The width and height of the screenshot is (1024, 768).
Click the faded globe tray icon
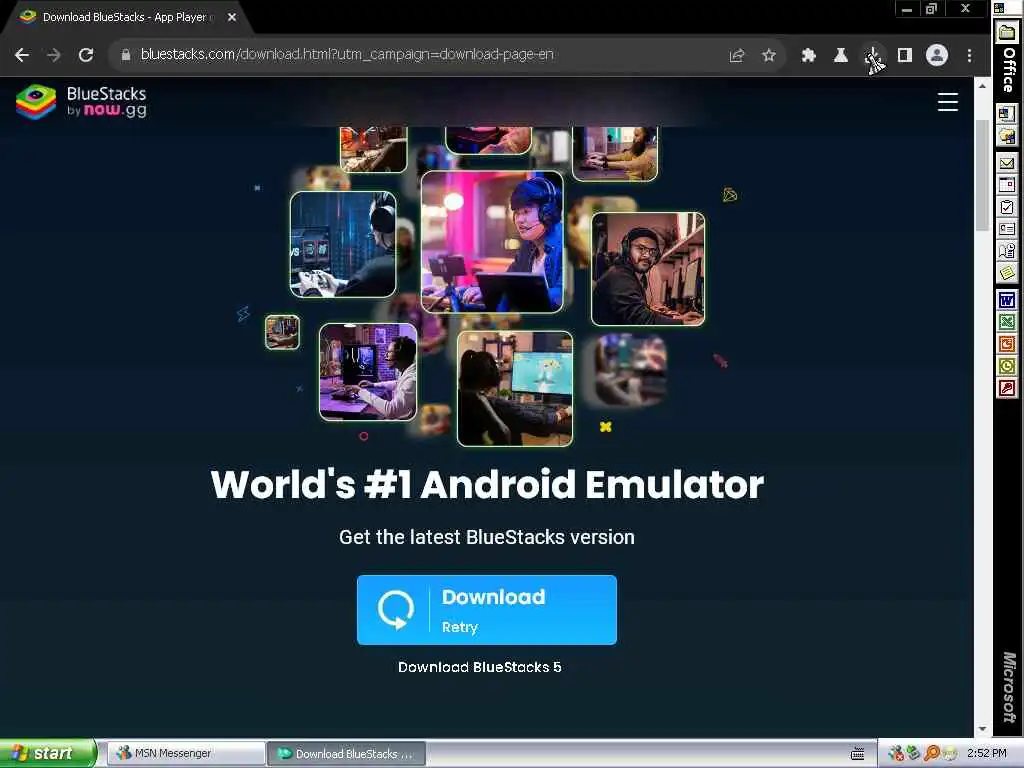(x=950, y=754)
